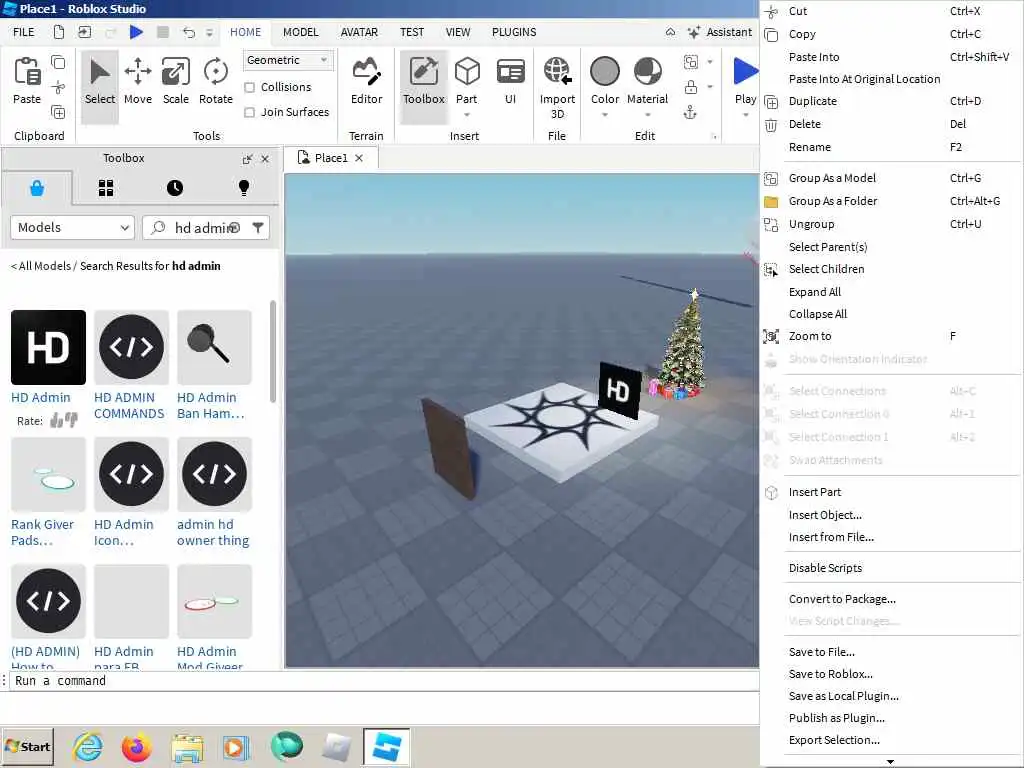Enable the Collisions checkbox

click(249, 87)
